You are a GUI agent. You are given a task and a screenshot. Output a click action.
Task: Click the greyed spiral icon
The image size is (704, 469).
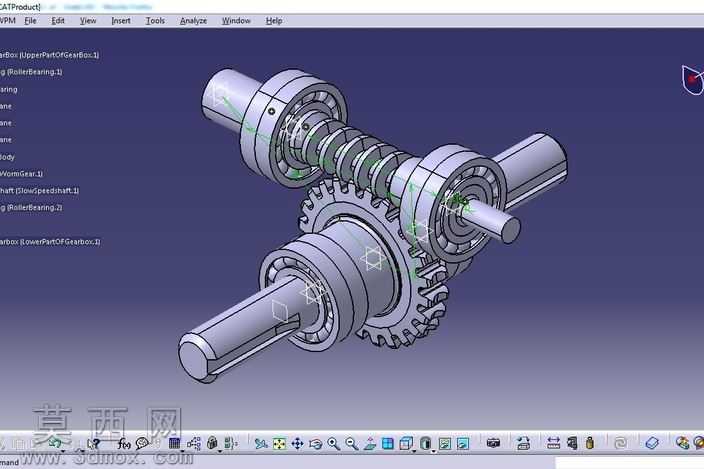pos(620,444)
